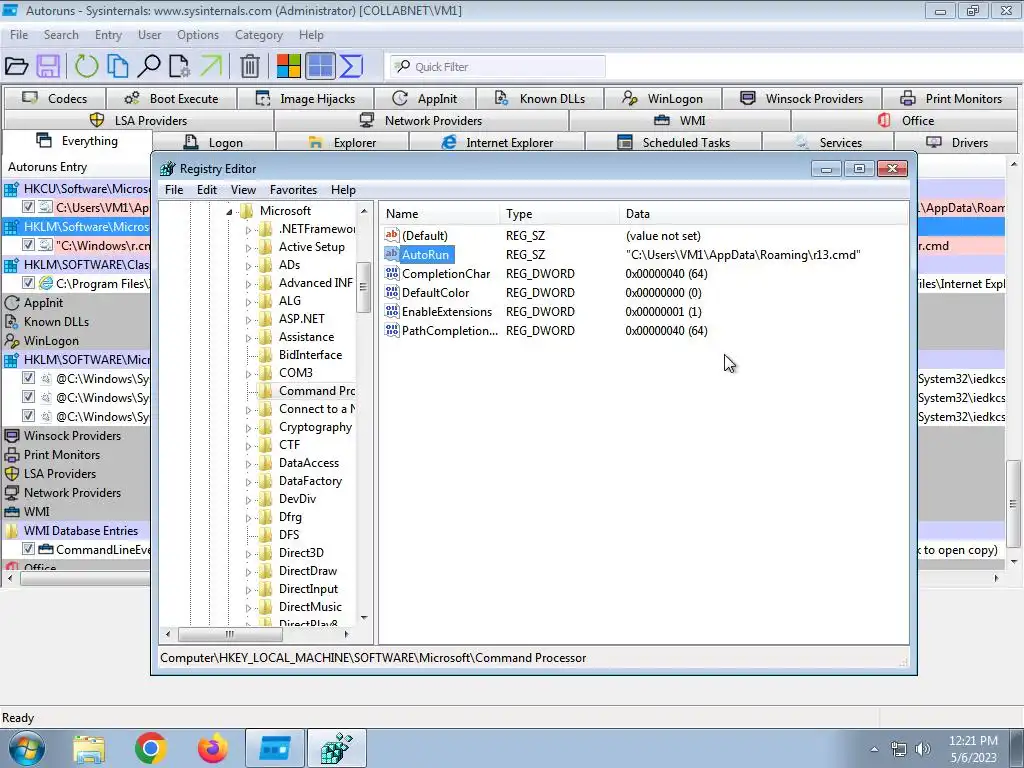
Task: Uncheck the third @C:\Windows\Sy entry checkbox
Action: click(28, 415)
